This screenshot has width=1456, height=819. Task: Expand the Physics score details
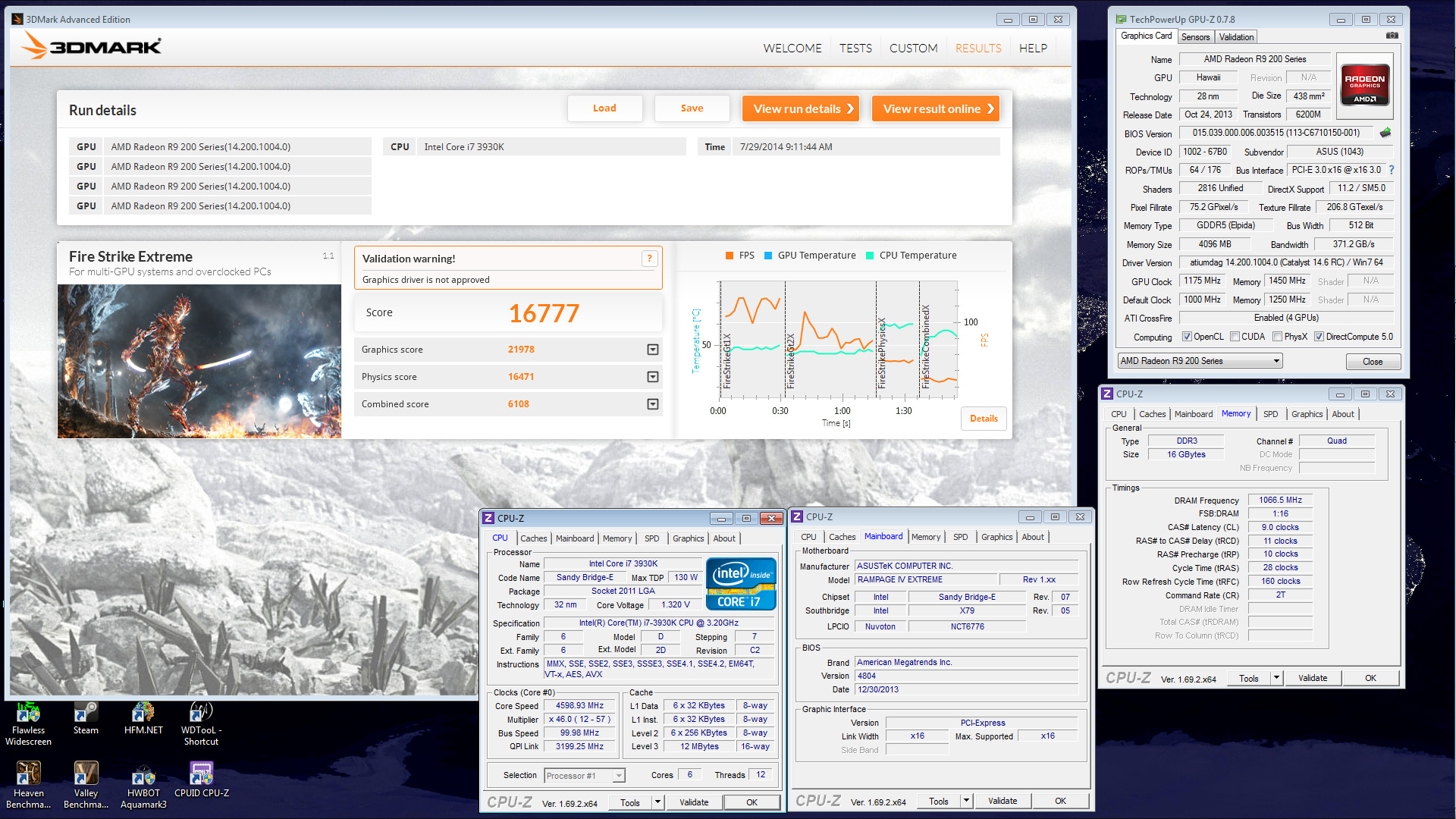pos(653,377)
